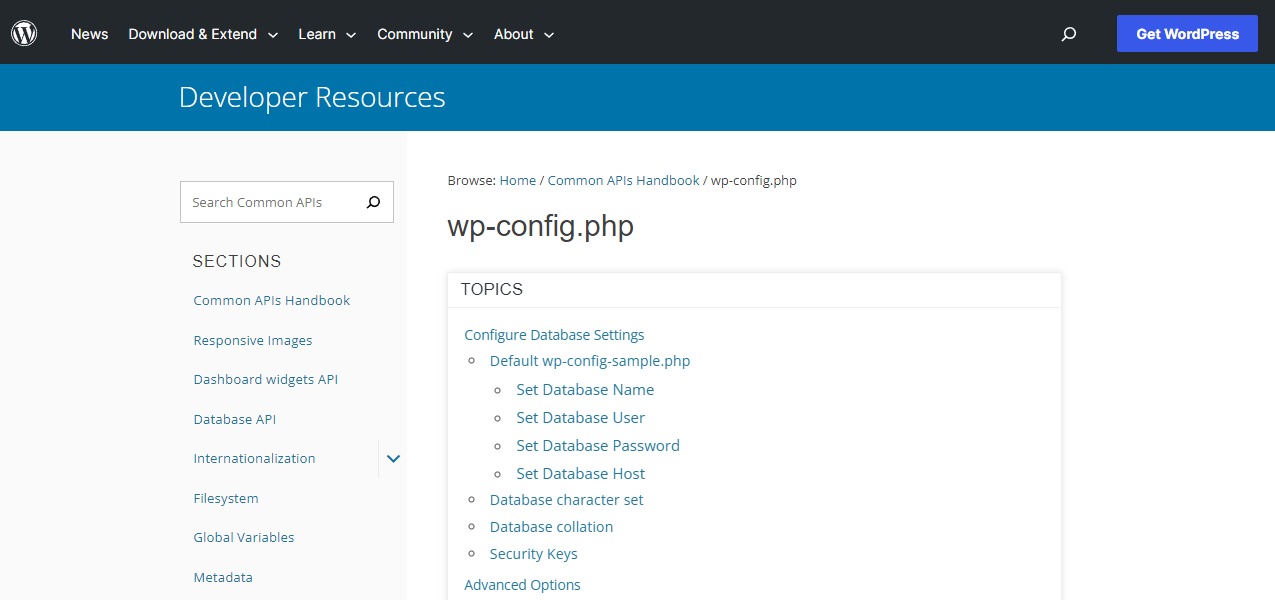Open Responsive Images section
The width and height of the screenshot is (1275, 600).
pos(253,341)
